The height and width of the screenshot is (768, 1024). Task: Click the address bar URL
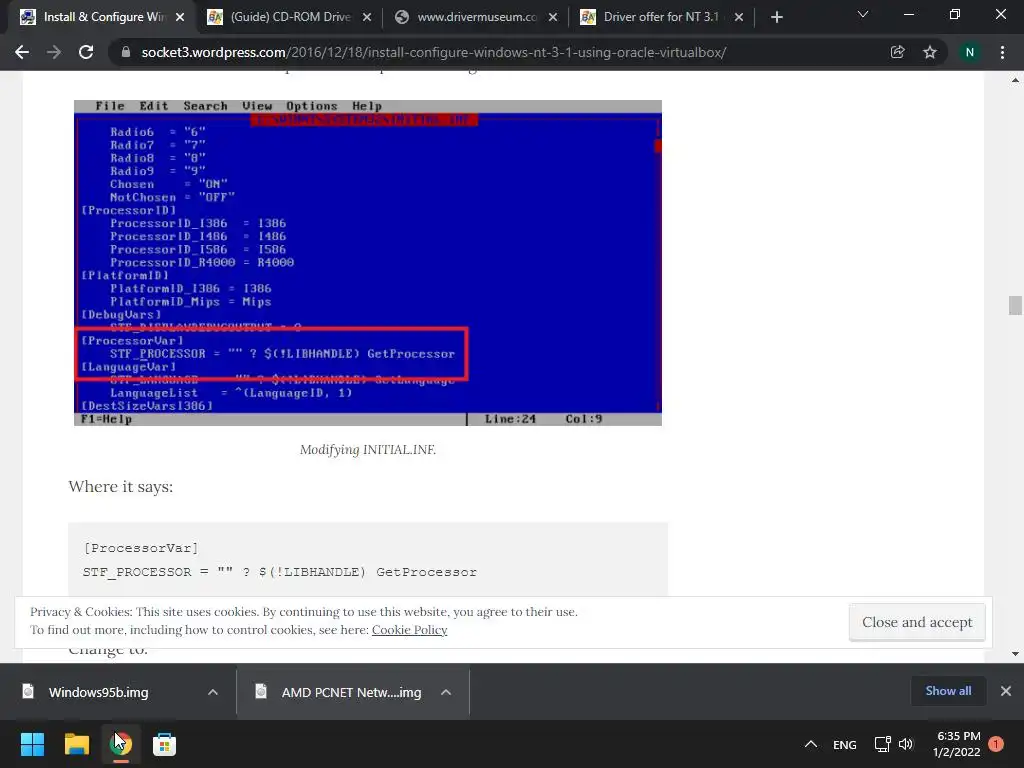(434, 52)
